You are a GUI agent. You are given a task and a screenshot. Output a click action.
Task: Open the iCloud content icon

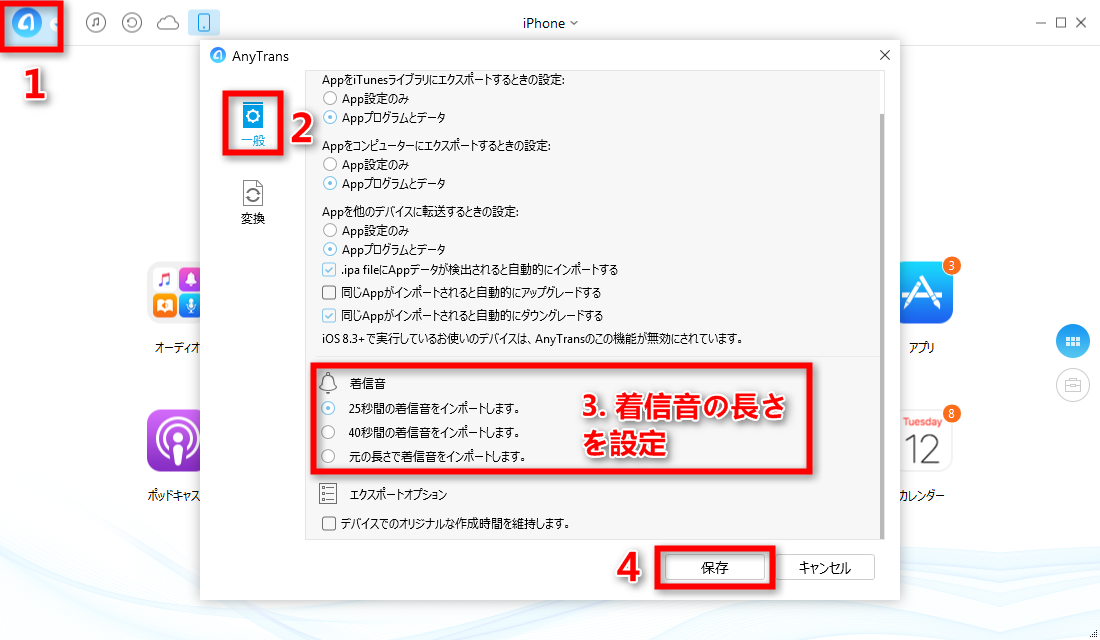coord(168,23)
